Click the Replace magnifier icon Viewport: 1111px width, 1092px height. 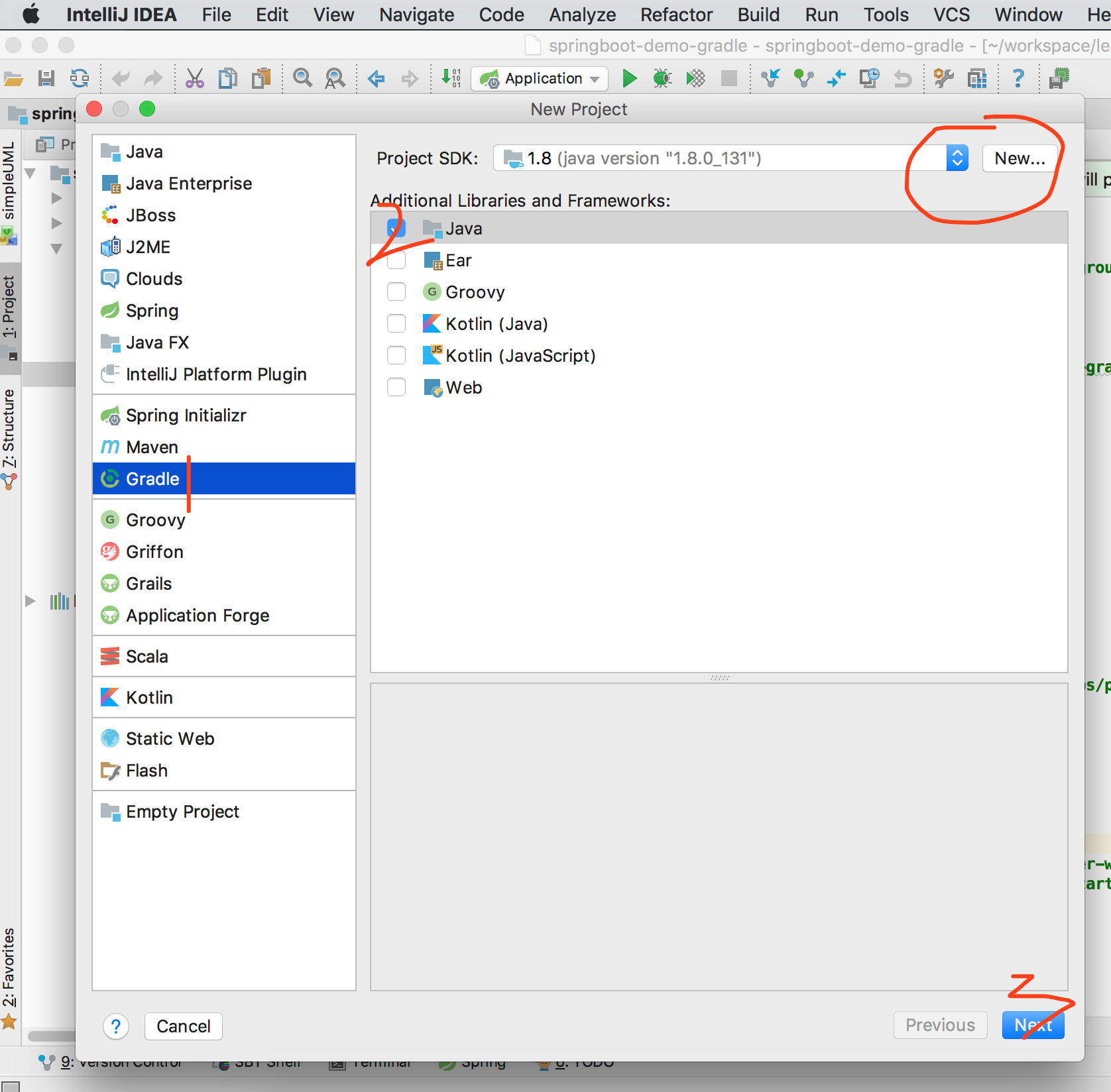point(335,79)
